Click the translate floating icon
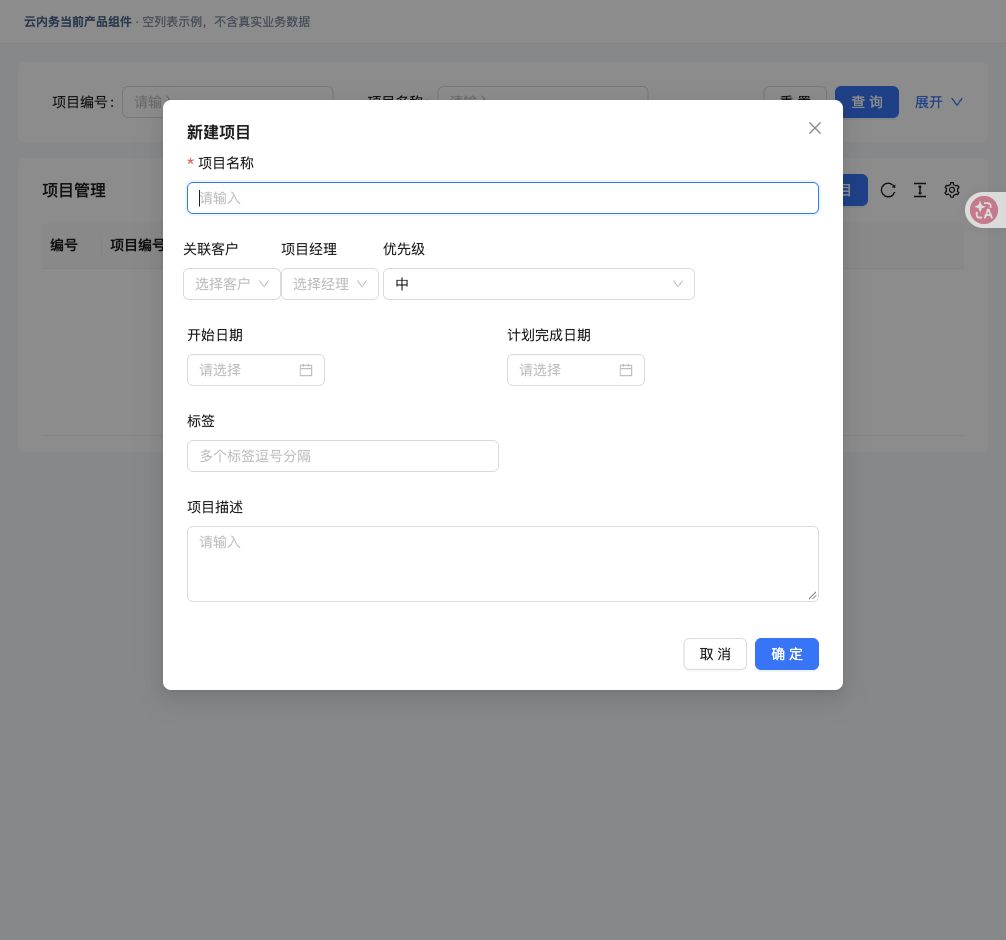This screenshot has width=1006, height=940. 984,210
